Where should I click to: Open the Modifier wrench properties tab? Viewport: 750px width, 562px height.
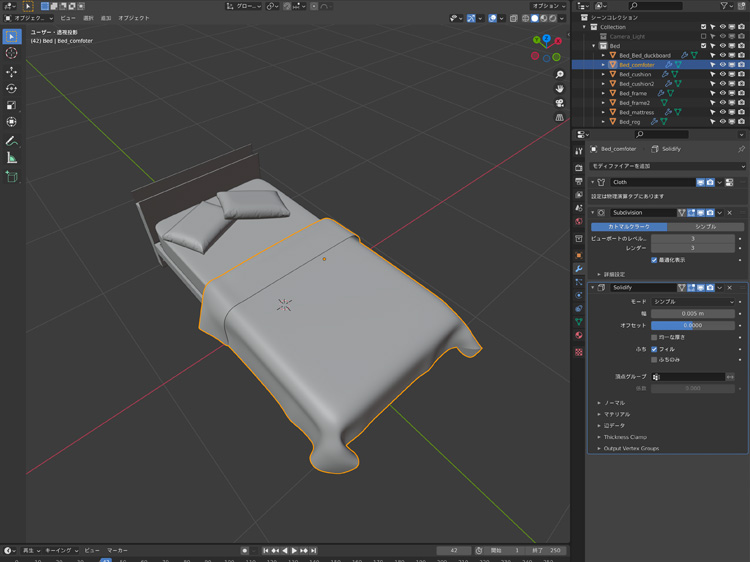[x=579, y=269]
